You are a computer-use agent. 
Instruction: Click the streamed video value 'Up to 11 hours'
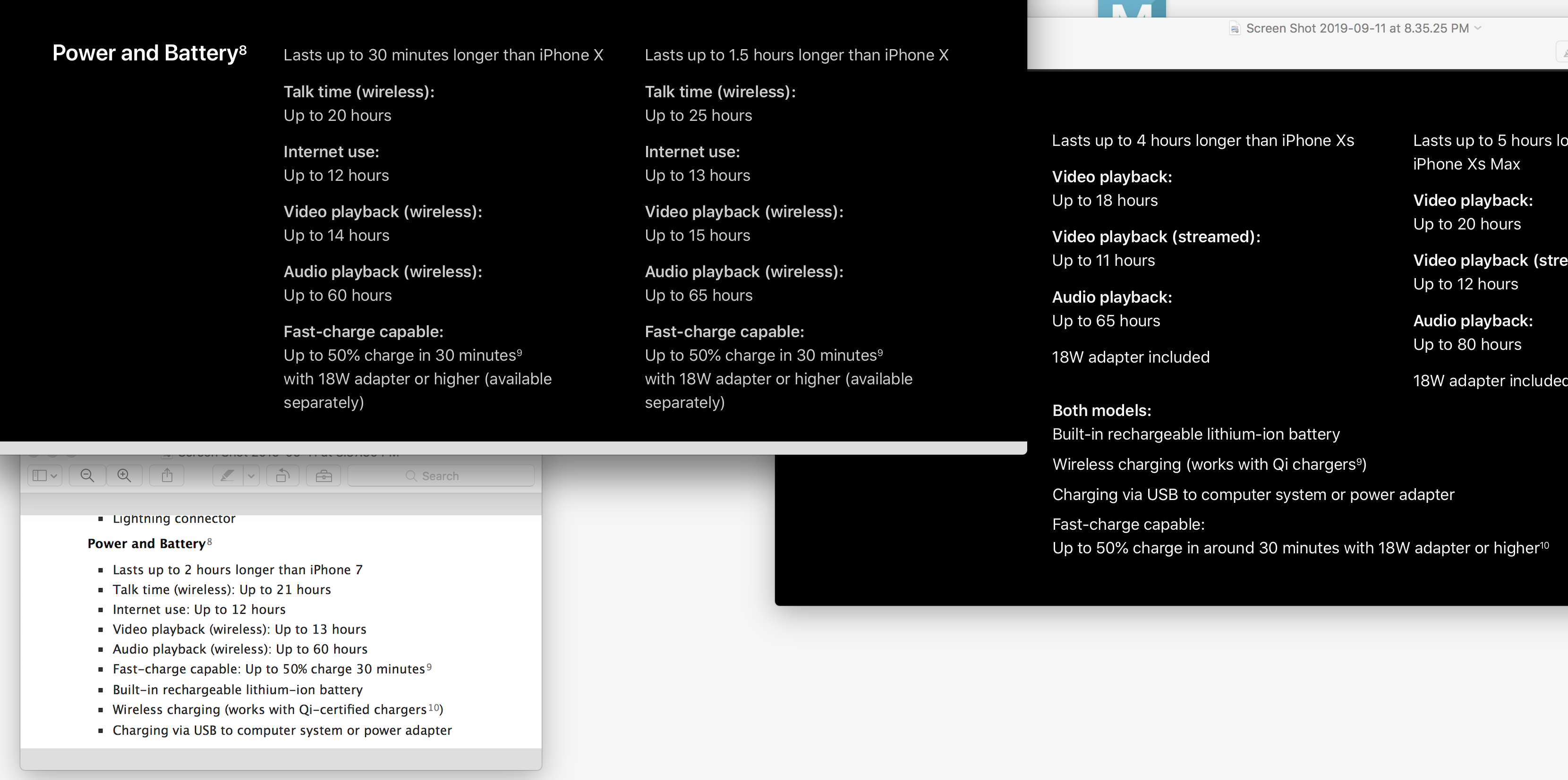coord(1103,261)
